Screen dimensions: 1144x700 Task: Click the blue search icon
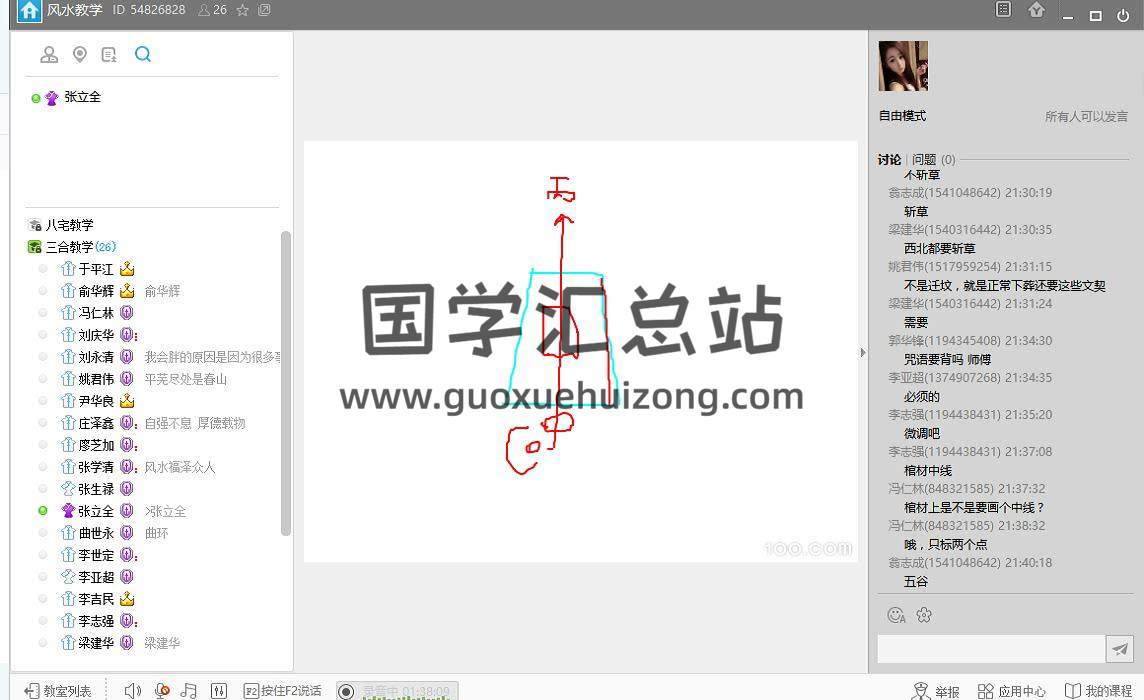(x=143, y=54)
